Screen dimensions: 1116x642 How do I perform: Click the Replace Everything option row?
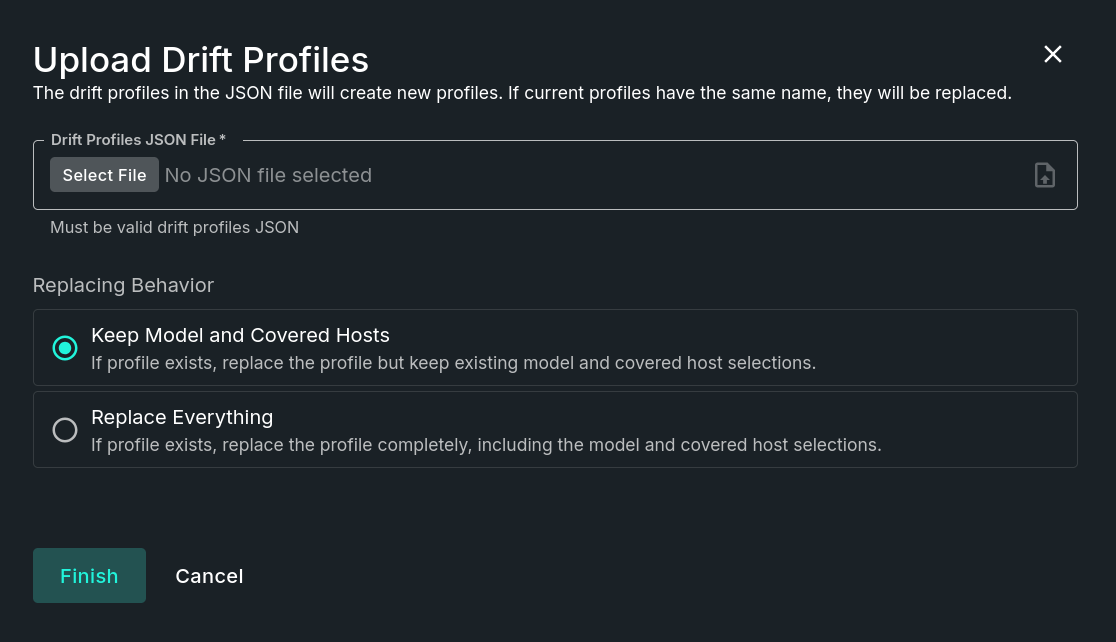555,429
